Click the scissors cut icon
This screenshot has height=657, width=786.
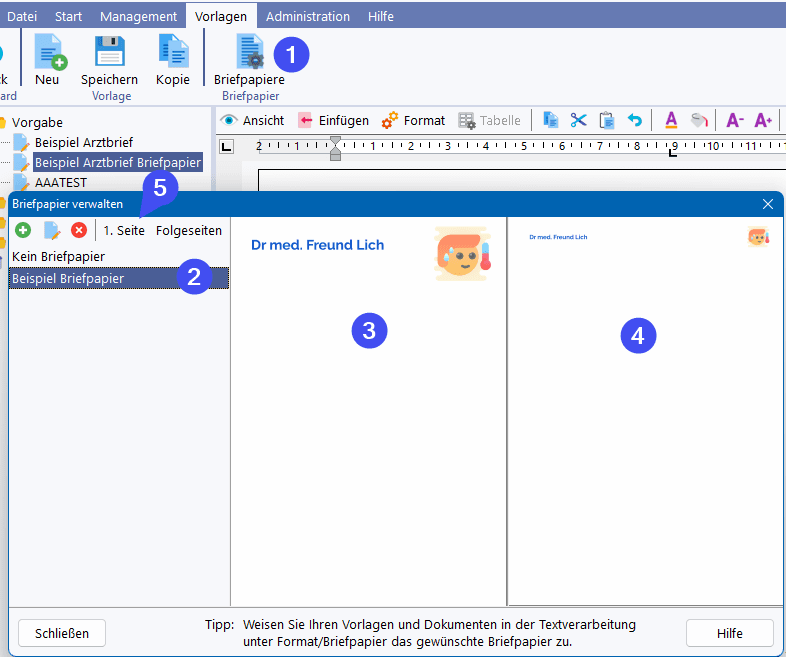578,120
